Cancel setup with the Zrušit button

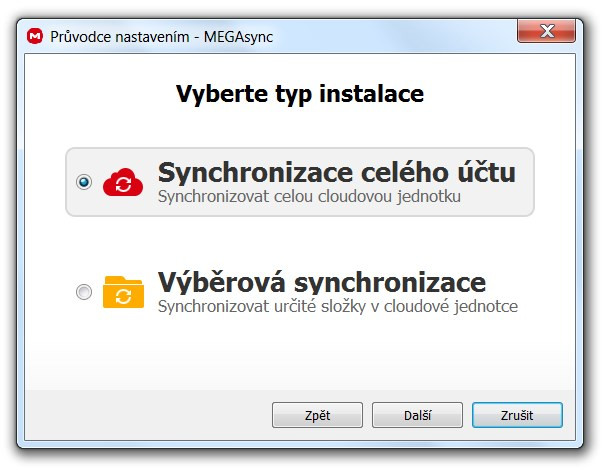pos(517,415)
